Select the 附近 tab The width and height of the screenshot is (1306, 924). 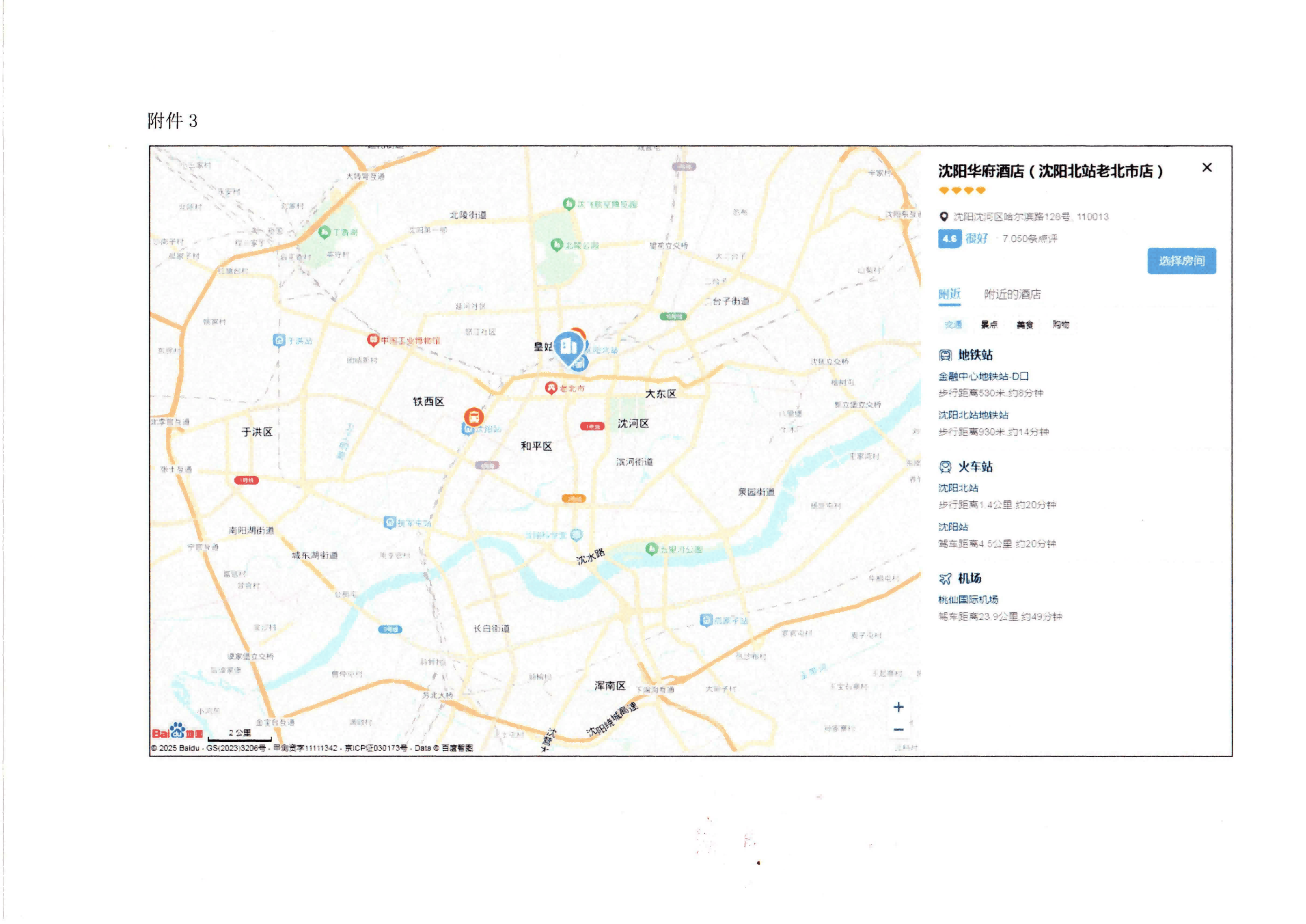(949, 294)
